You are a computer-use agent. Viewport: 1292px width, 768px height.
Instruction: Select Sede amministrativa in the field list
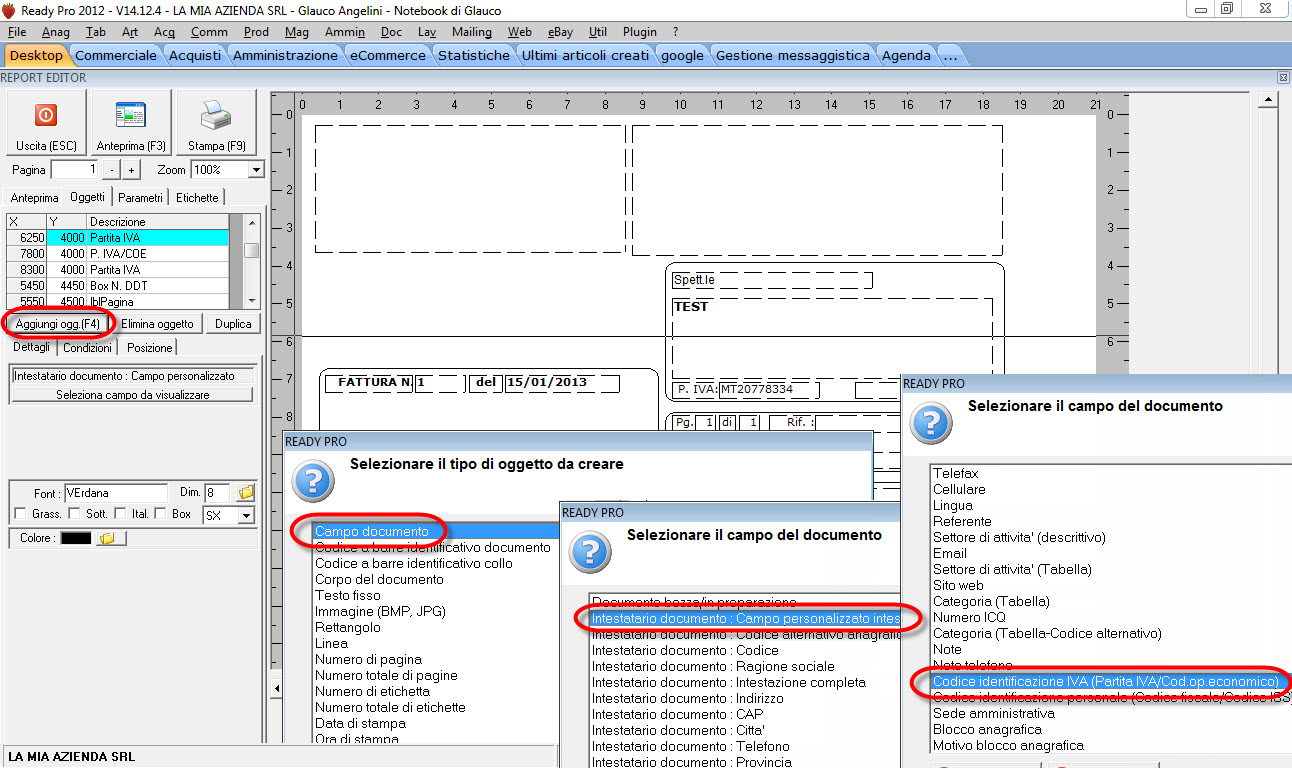click(x=994, y=713)
